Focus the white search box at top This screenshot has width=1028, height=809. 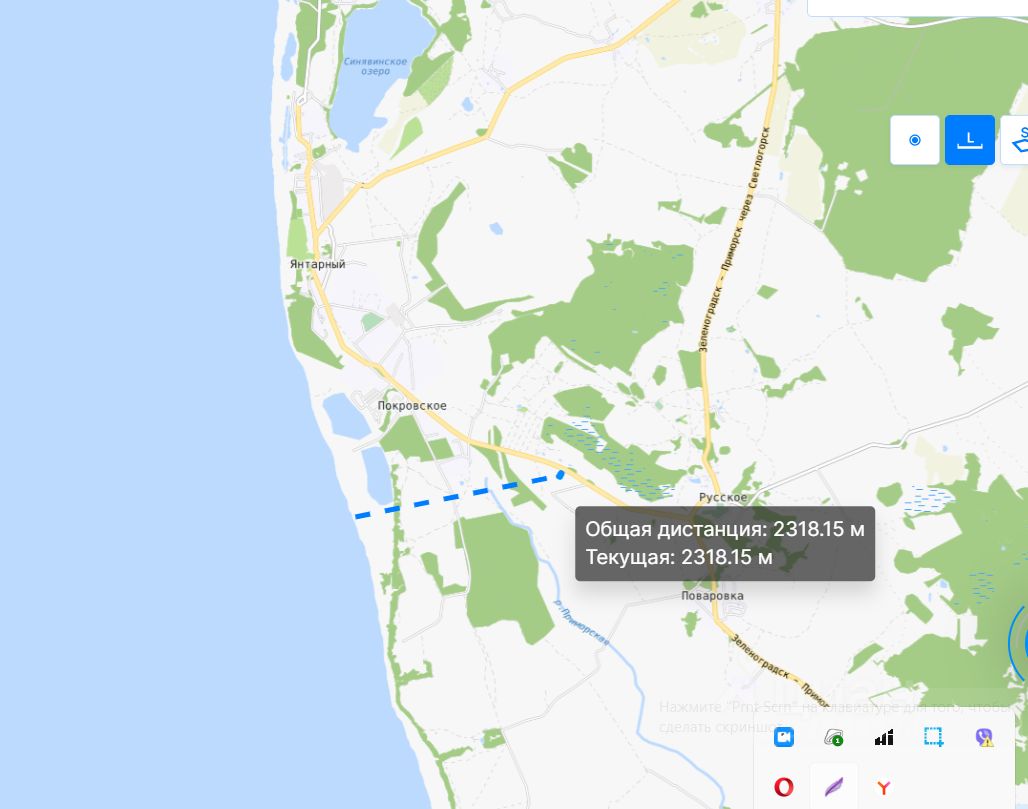click(917, 7)
